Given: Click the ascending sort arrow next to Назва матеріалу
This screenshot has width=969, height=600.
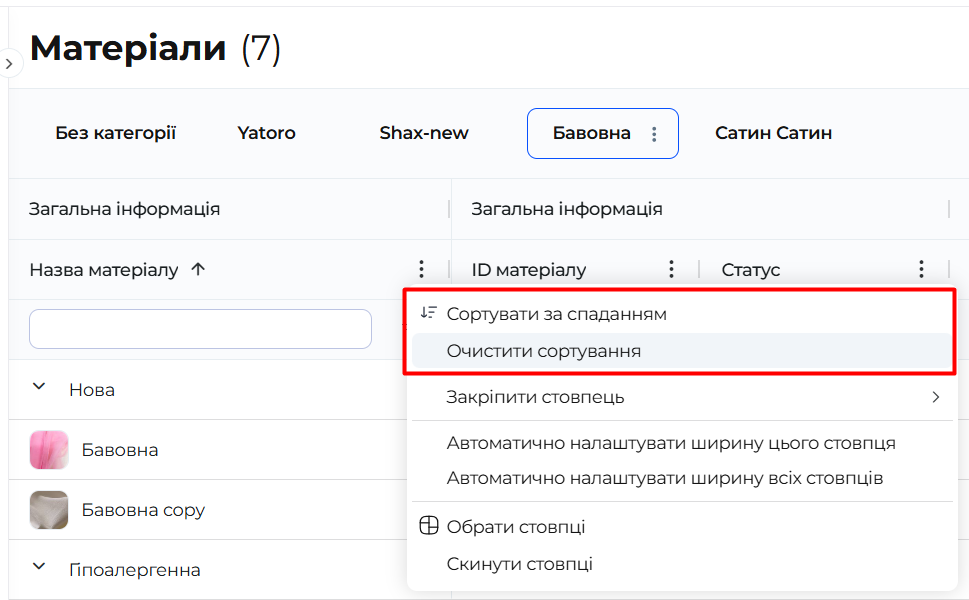Looking at the screenshot, I should (198, 269).
